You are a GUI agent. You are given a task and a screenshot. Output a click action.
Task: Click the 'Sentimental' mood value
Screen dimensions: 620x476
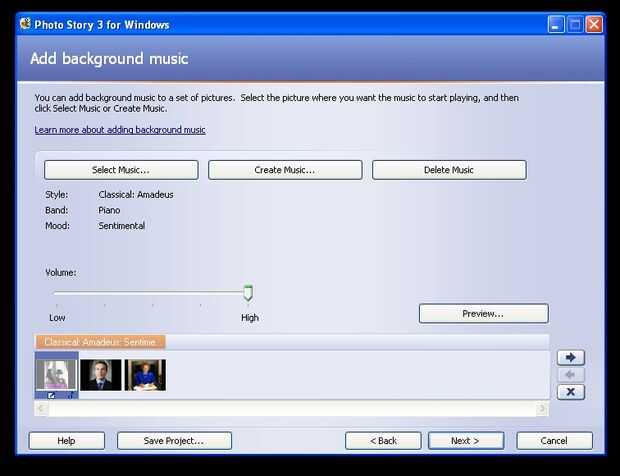(122, 226)
